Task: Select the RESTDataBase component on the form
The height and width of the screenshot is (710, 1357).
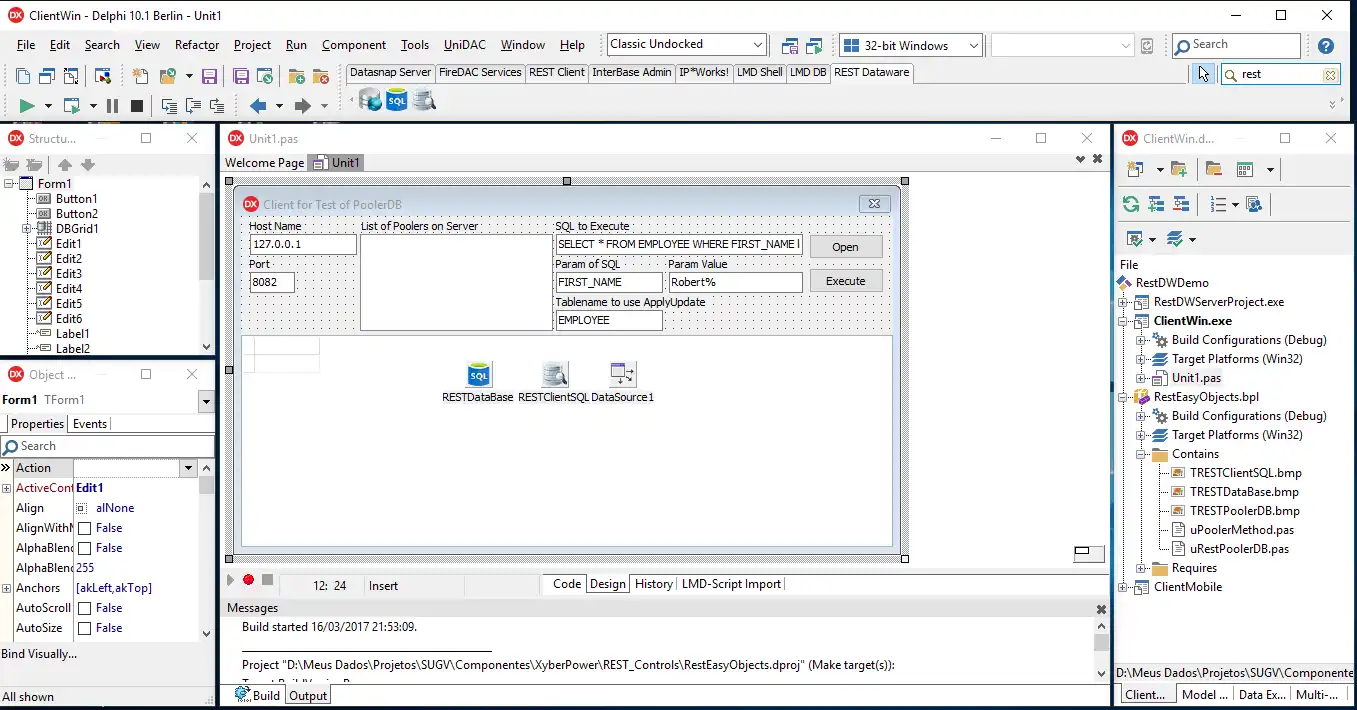Action: point(479,374)
